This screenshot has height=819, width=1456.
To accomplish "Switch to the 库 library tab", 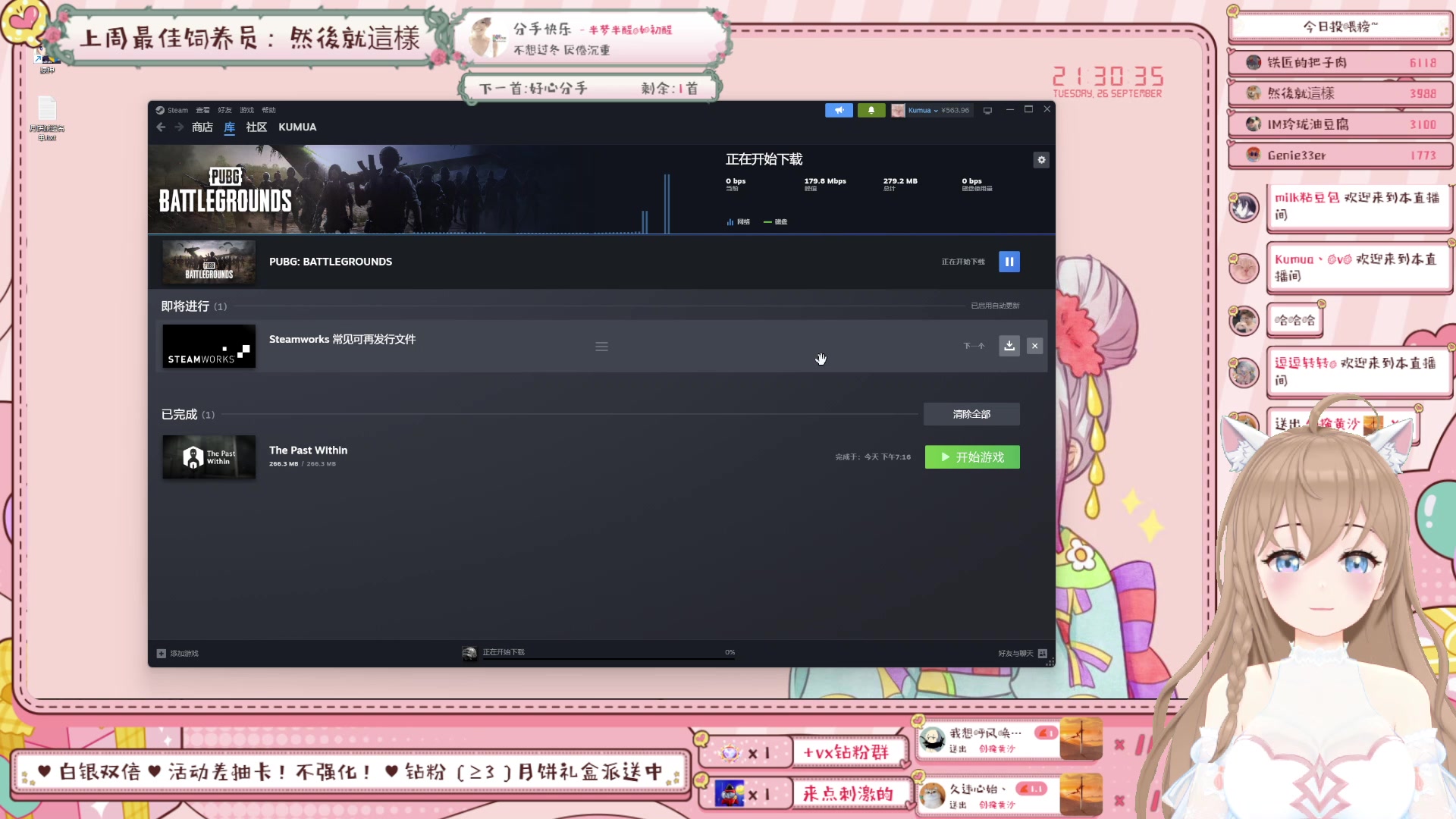I will coord(230,127).
